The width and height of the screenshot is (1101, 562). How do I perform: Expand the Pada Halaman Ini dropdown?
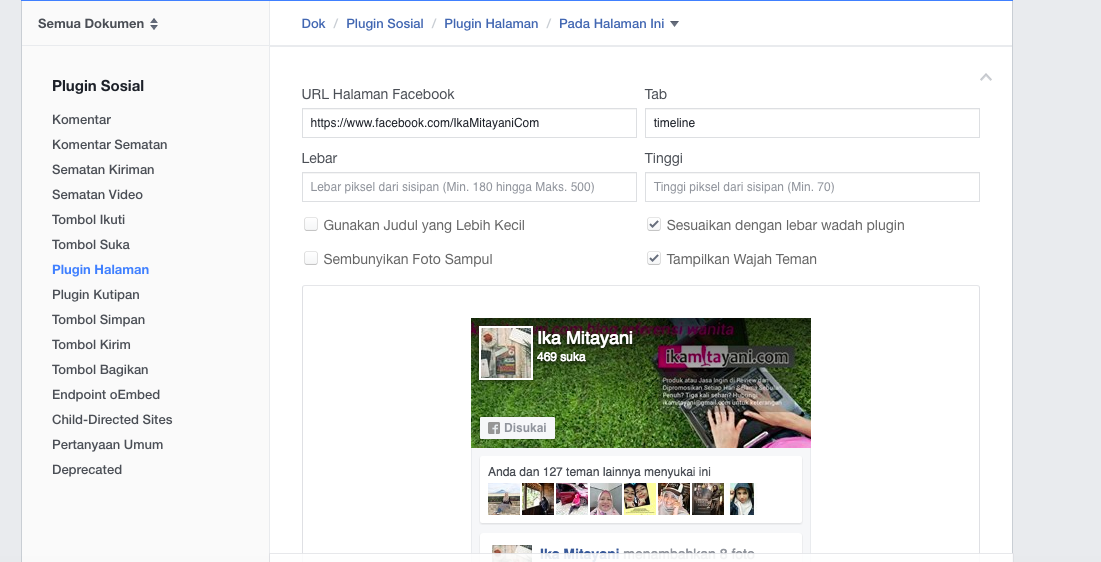[x=619, y=24]
